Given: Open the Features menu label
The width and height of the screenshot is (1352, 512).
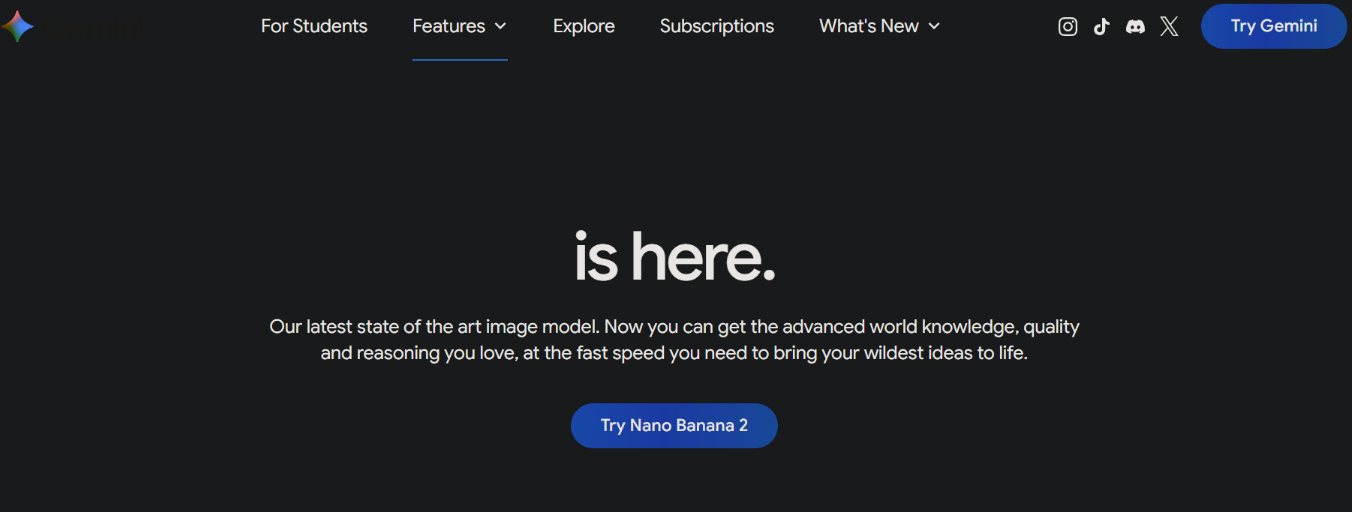Looking at the screenshot, I should click(448, 27).
